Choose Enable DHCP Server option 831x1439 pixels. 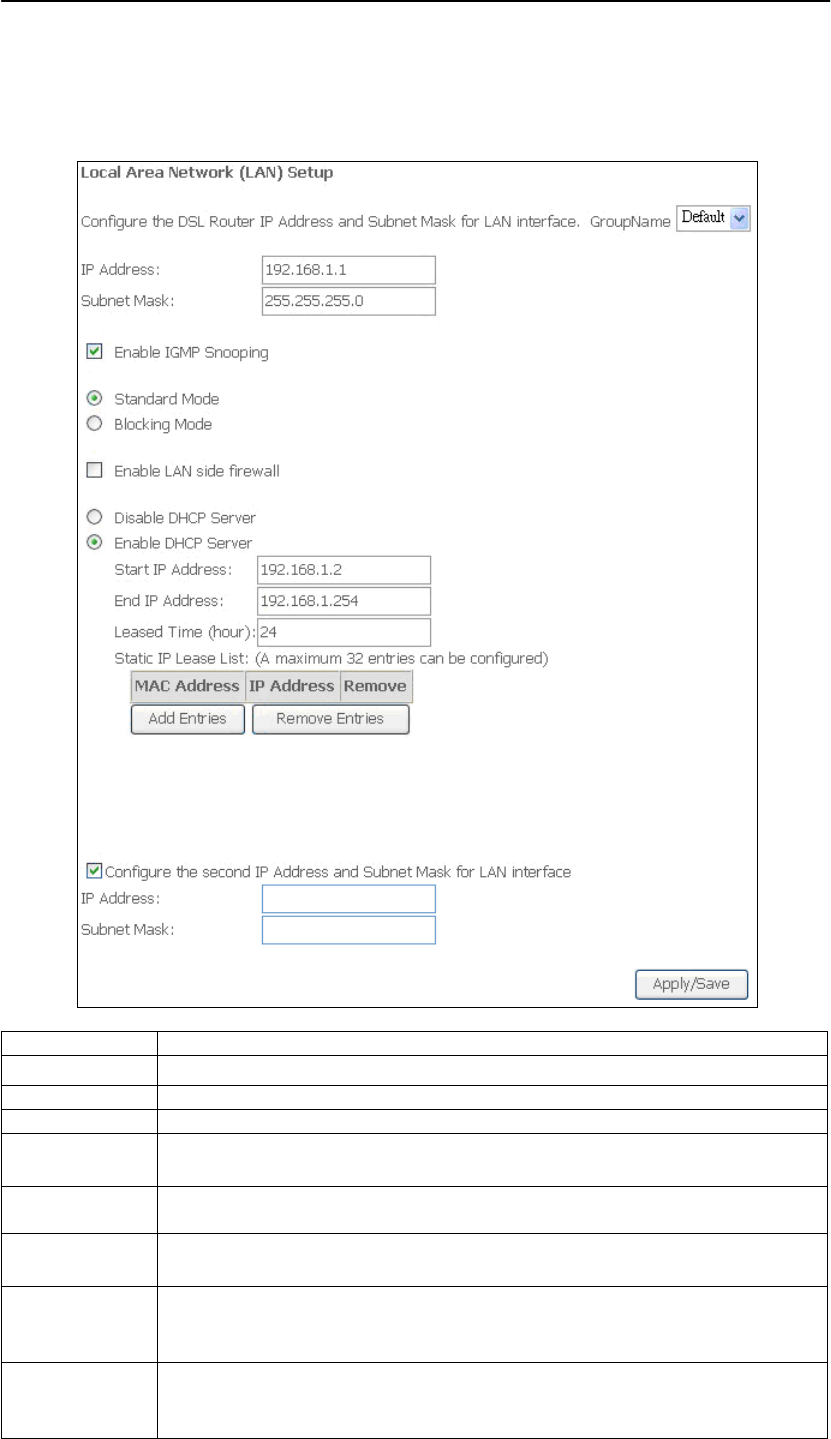click(94, 543)
